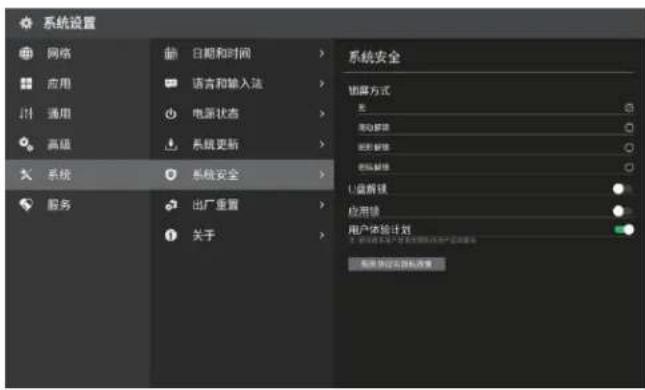Expand 日期和时间 with its chevron arrow

(x=322, y=53)
